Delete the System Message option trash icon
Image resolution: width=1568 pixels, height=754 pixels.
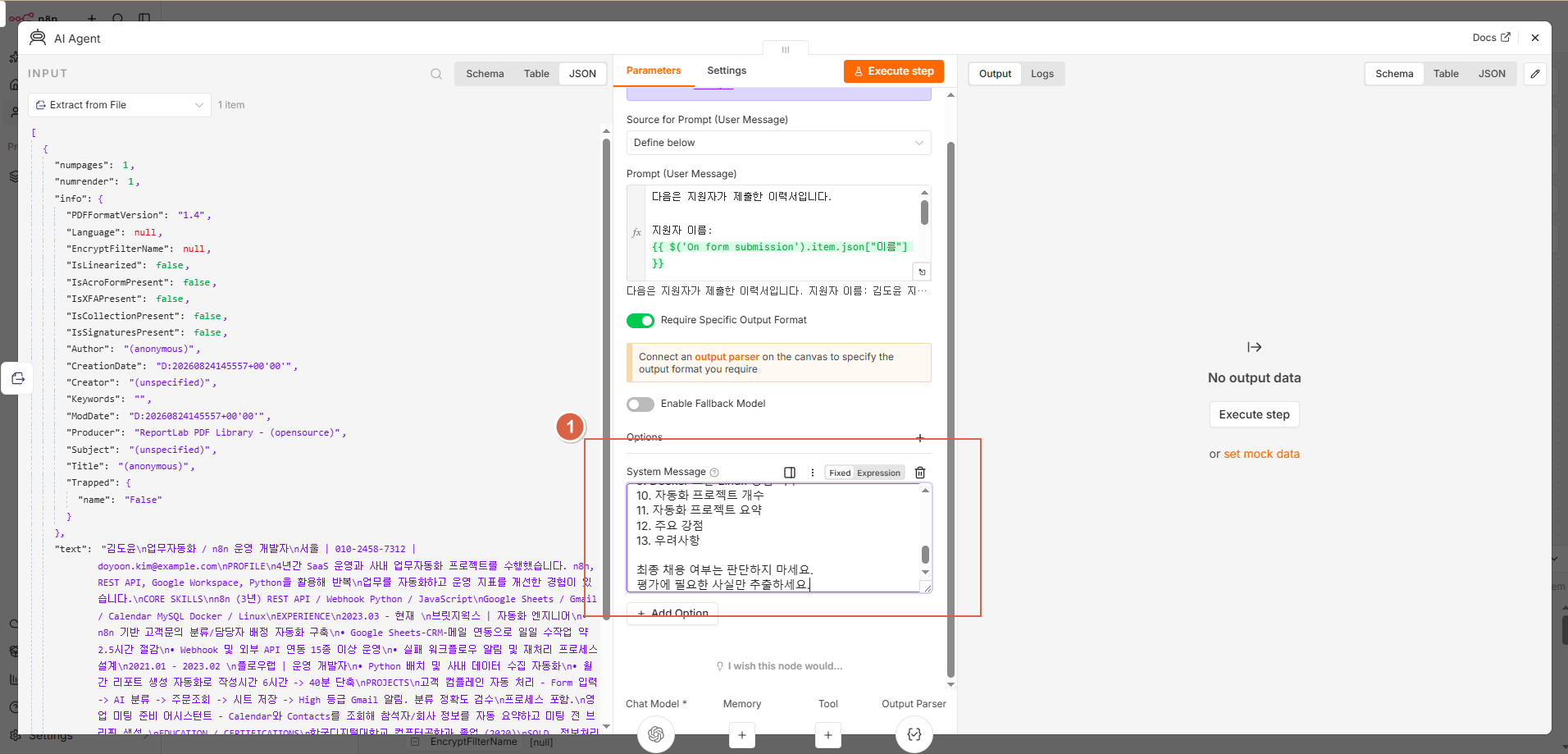920,473
